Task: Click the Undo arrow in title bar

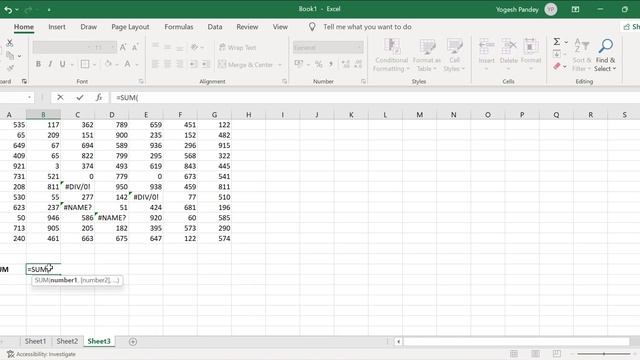Action: (8, 9)
